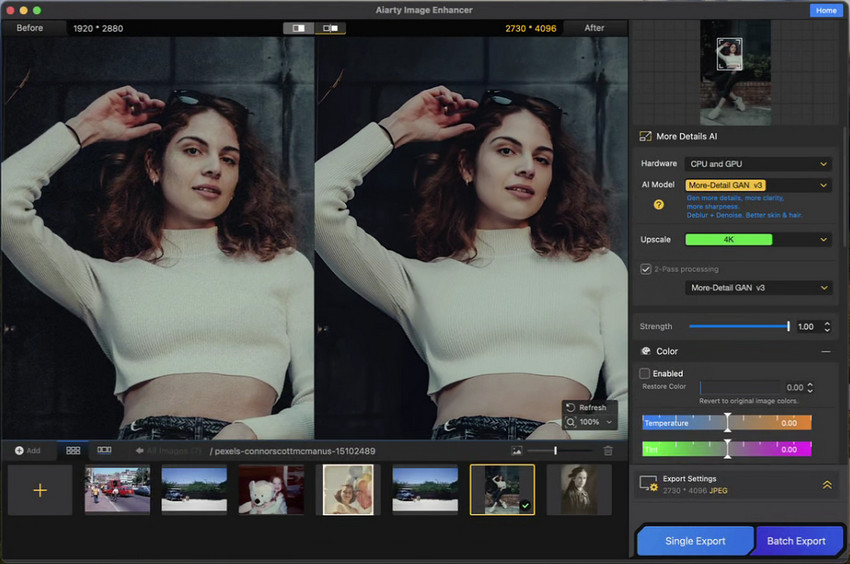Switch to grid thumbnail view
This screenshot has height=564, width=850.
pos(73,450)
